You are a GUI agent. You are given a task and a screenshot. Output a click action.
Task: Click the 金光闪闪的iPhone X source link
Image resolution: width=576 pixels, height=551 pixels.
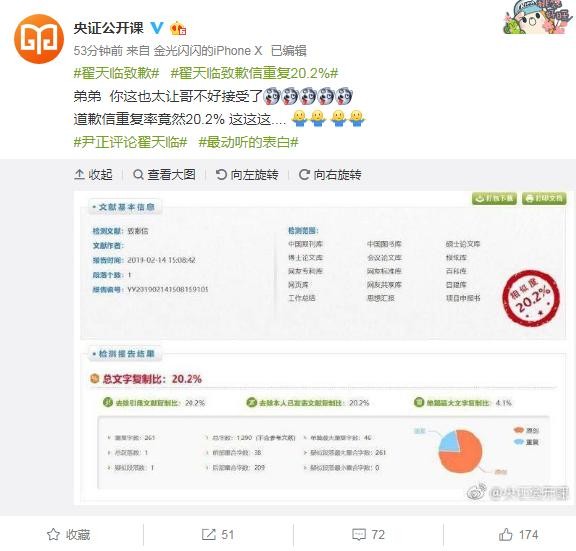tap(208, 51)
